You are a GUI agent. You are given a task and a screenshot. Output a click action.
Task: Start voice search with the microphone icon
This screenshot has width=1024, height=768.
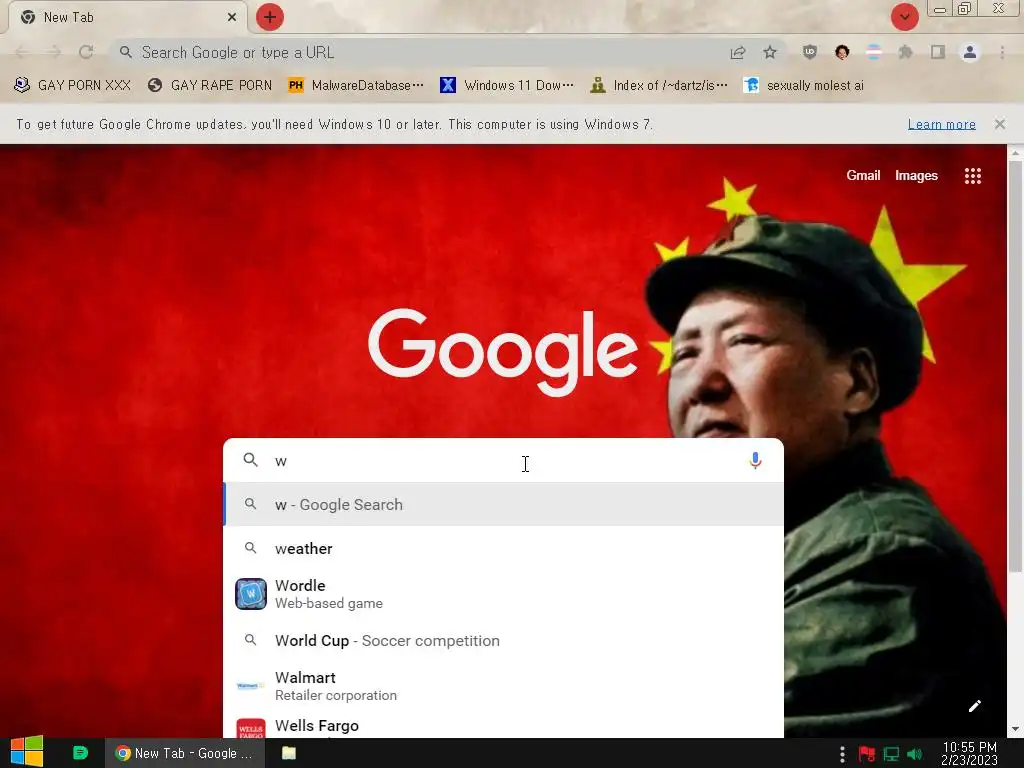pyautogui.click(x=755, y=460)
